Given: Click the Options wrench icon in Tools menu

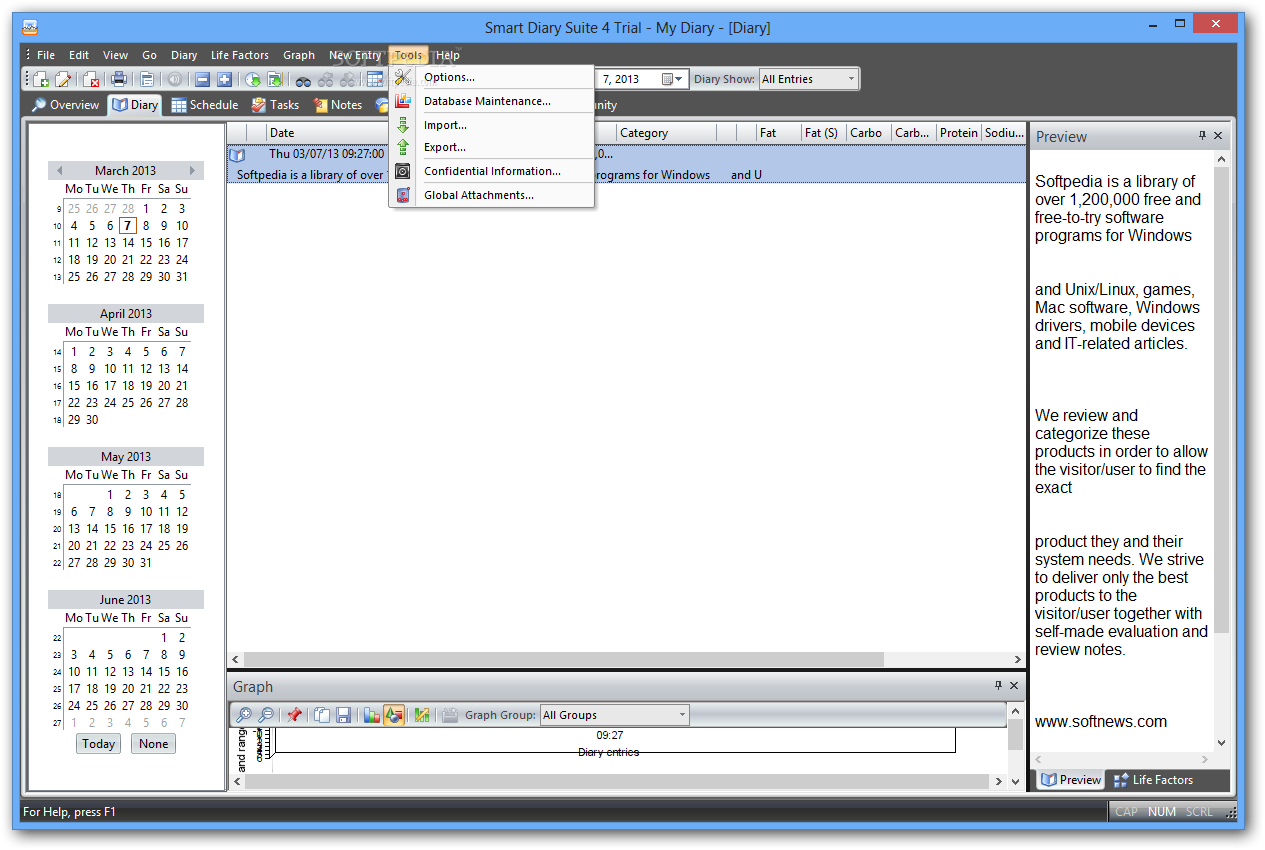Looking at the screenshot, I should 402,77.
